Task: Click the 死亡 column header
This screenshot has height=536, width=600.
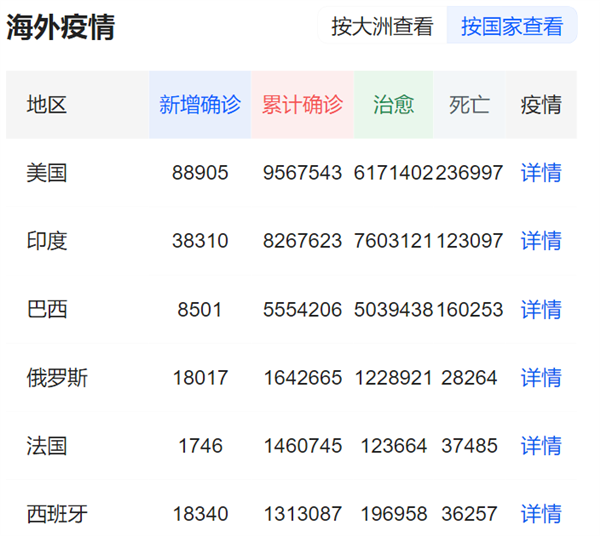Action: pyautogui.click(x=469, y=104)
